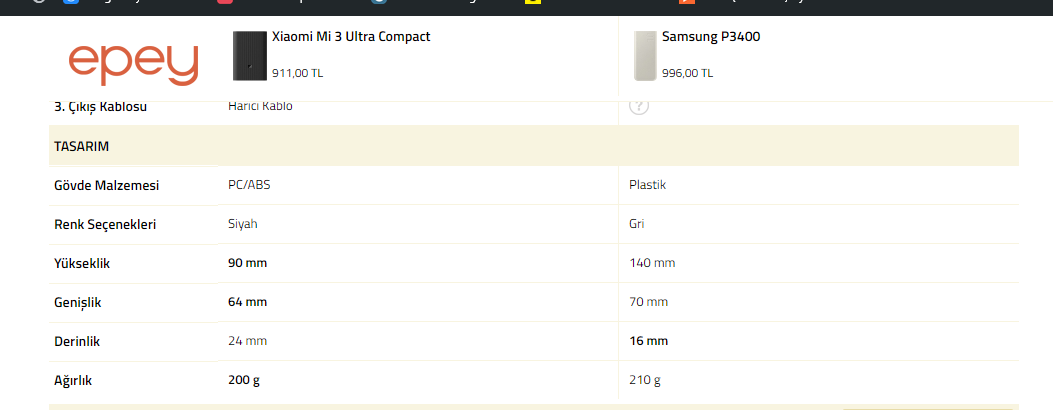The image size is (1053, 410).
Task: Click the question mark help icon
Action: click(x=639, y=106)
